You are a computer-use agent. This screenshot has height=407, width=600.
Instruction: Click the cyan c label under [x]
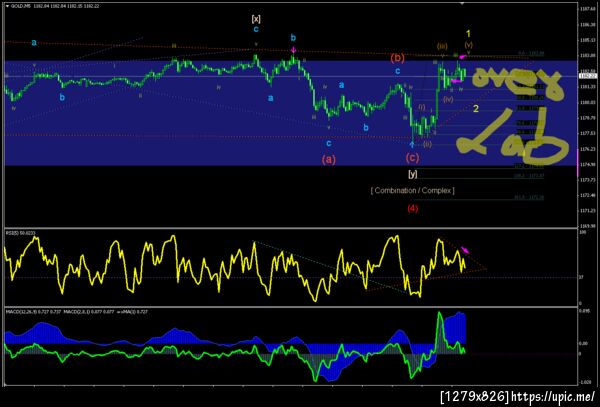(x=256, y=29)
